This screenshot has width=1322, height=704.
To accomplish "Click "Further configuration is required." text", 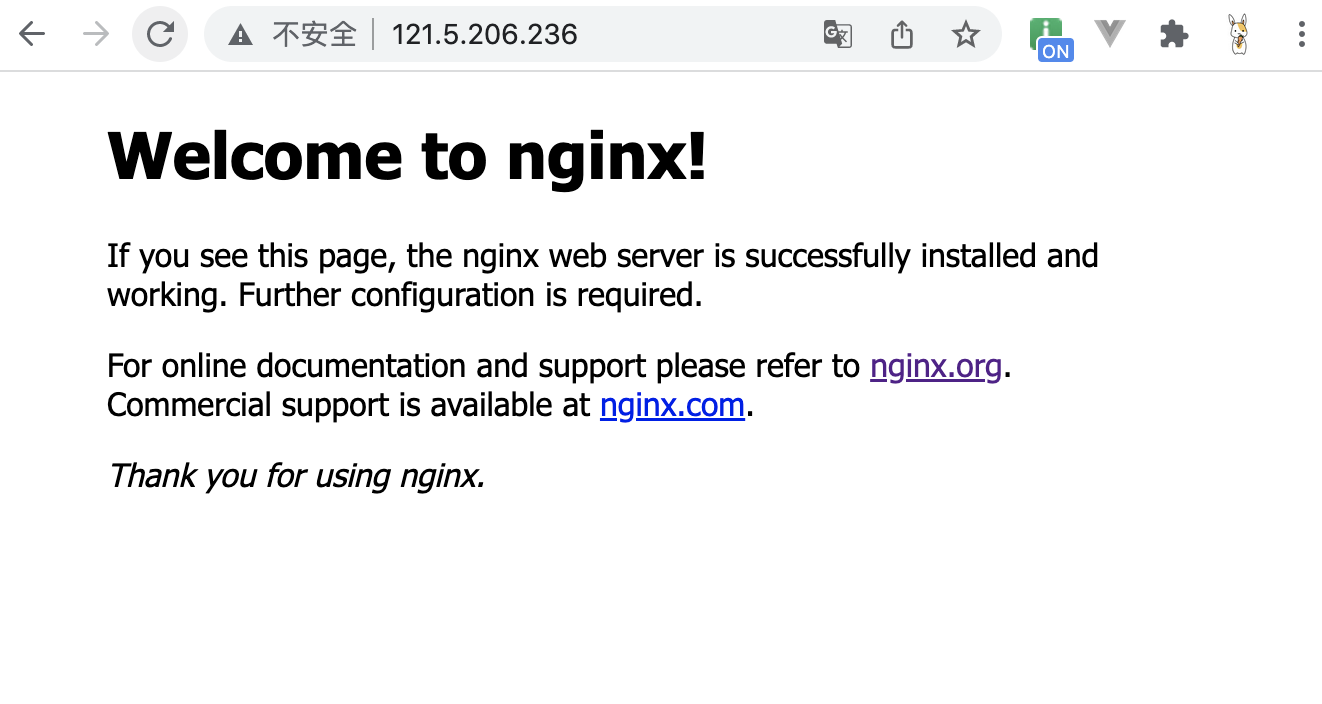I will 471,296.
